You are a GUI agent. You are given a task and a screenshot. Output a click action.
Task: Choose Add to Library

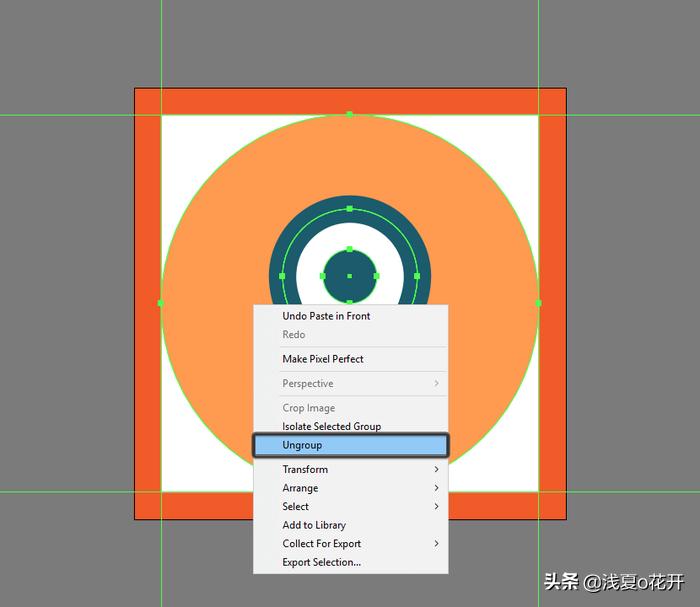coord(314,525)
